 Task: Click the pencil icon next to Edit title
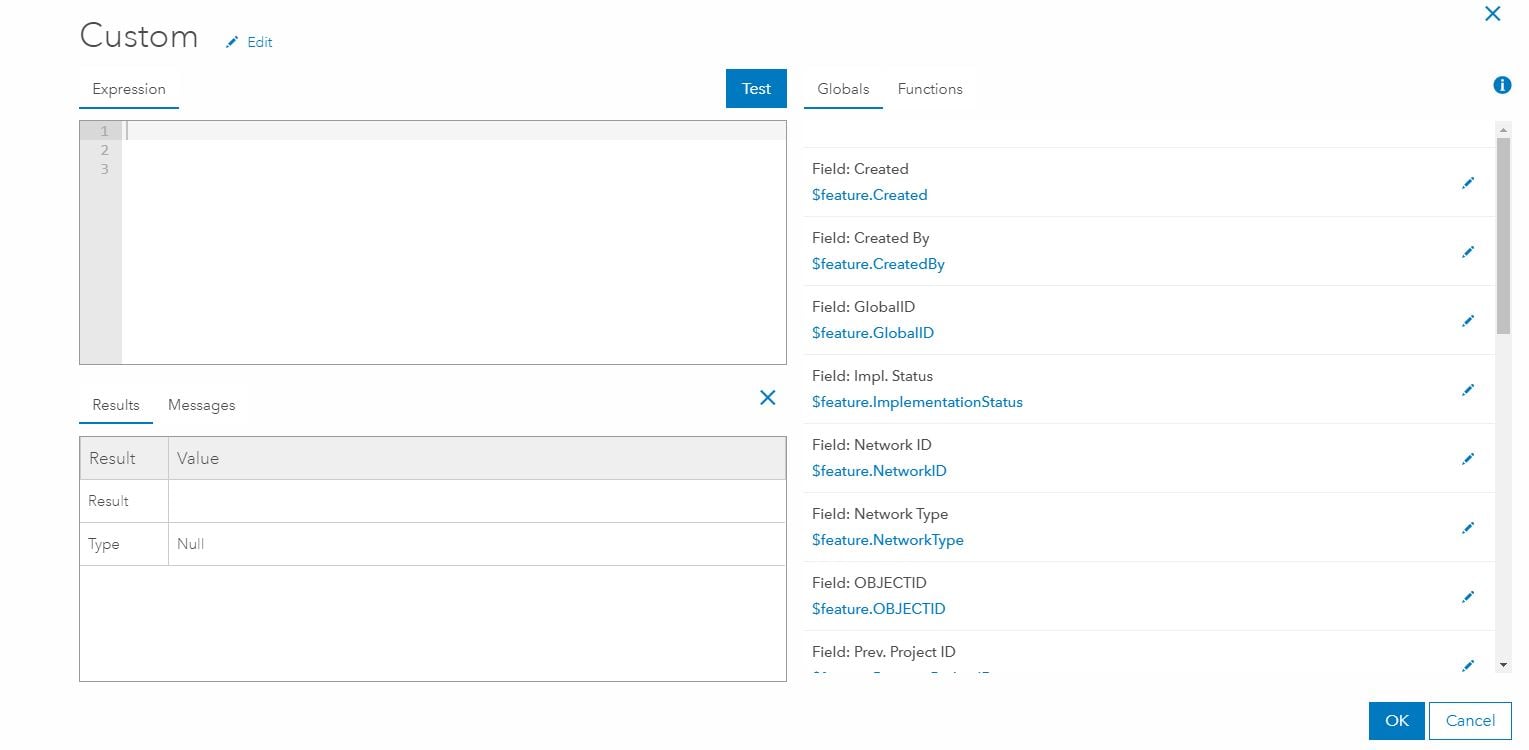click(232, 42)
